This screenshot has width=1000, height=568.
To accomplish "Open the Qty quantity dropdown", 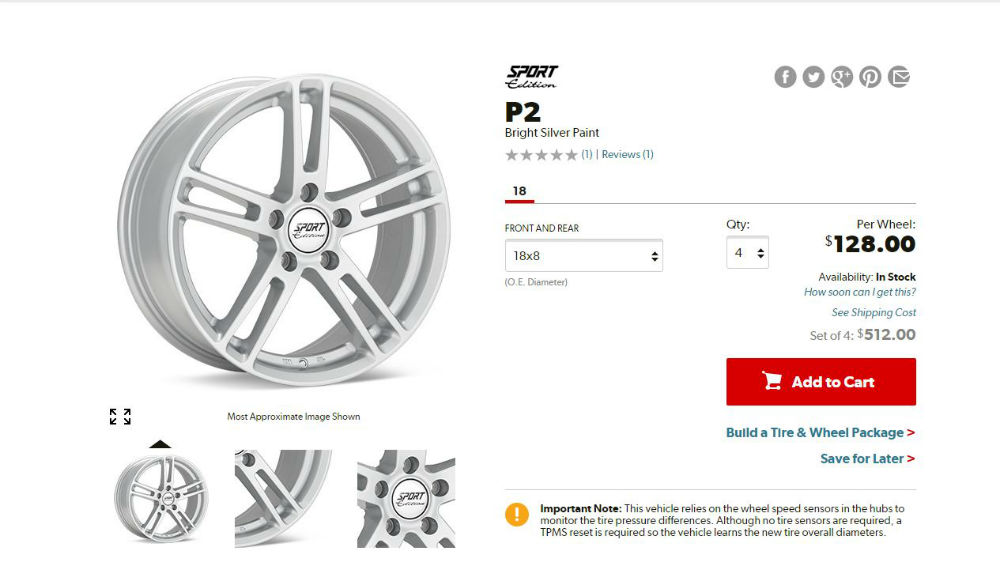I will point(747,253).
